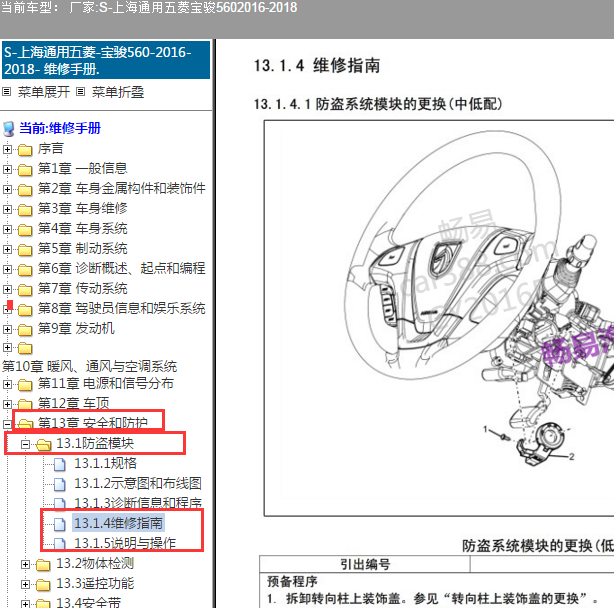Click folder icon of 第1章 一般信息
The height and width of the screenshot is (608, 614).
point(25,170)
